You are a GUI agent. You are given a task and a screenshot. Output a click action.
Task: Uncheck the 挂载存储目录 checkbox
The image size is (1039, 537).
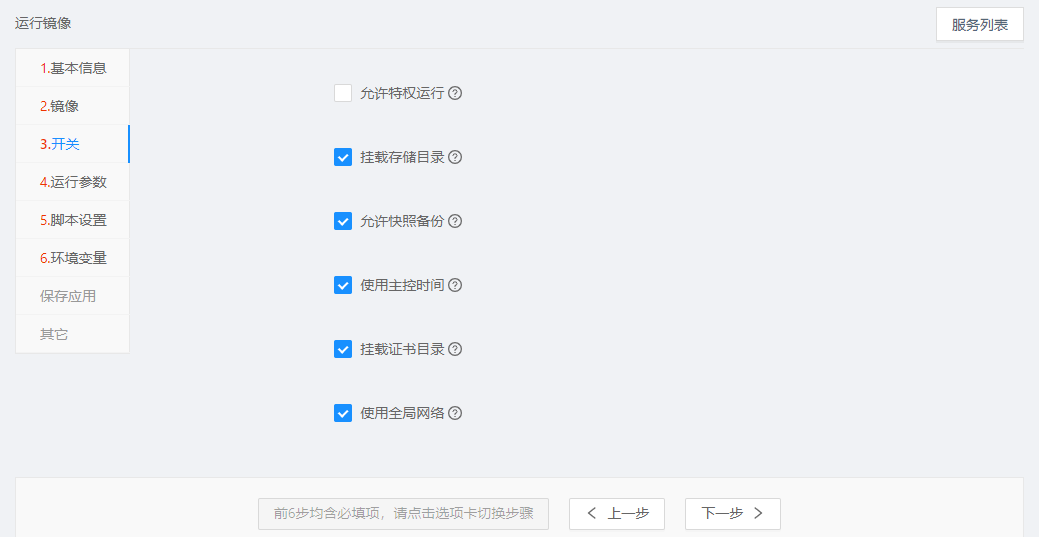pyautogui.click(x=343, y=157)
